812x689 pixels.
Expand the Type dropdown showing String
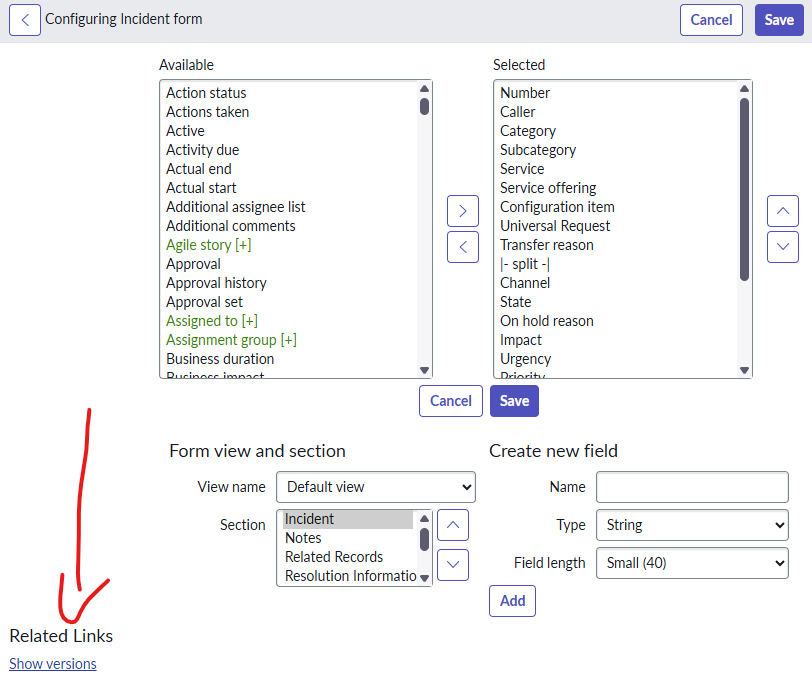(x=692, y=525)
